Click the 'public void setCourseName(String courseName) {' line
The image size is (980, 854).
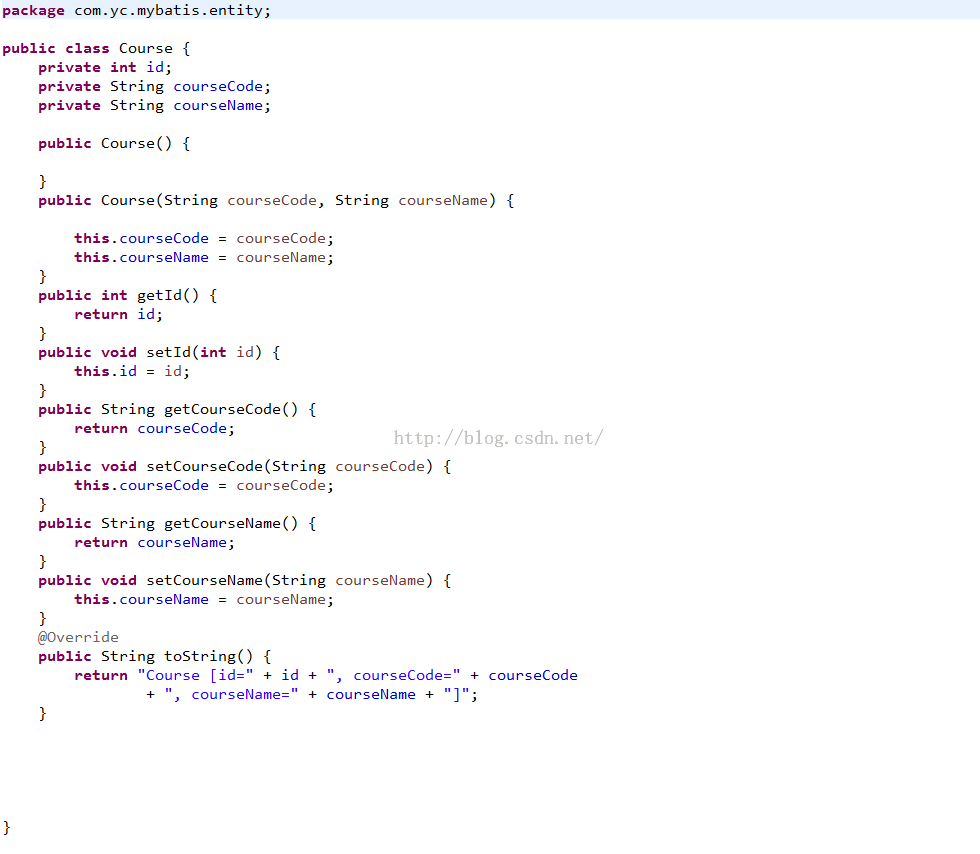(245, 581)
